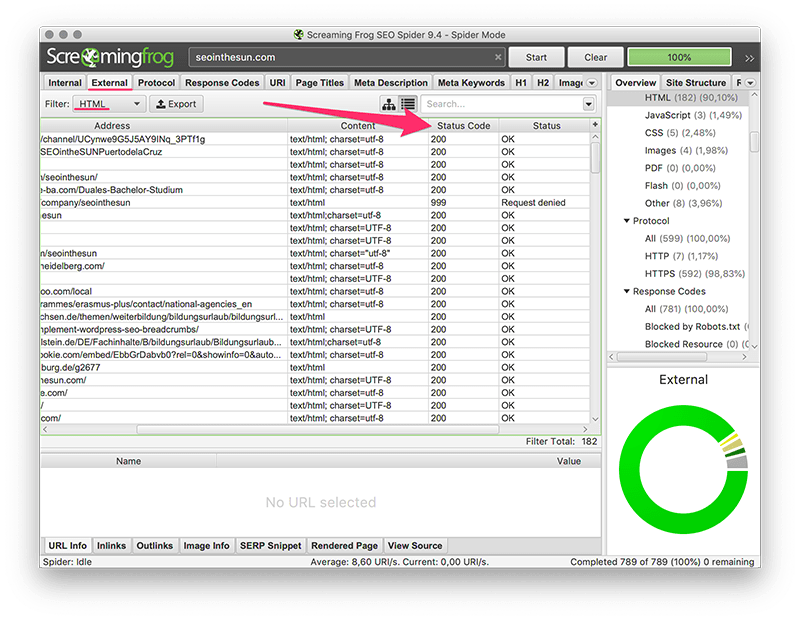Select the H2 tab

tap(543, 83)
